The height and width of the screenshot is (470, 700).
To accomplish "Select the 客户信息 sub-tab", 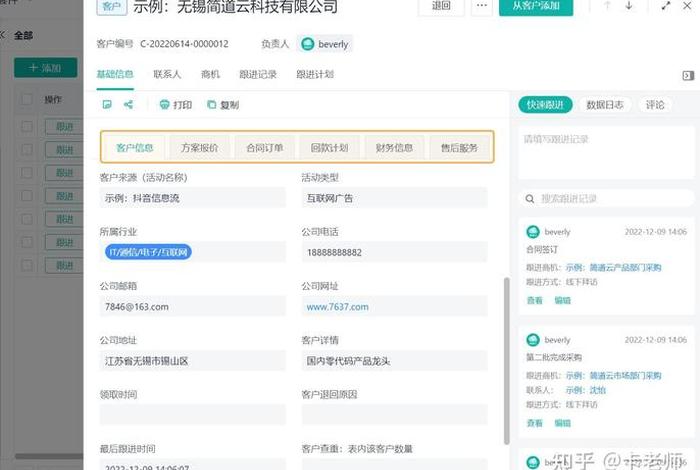I will (134, 148).
